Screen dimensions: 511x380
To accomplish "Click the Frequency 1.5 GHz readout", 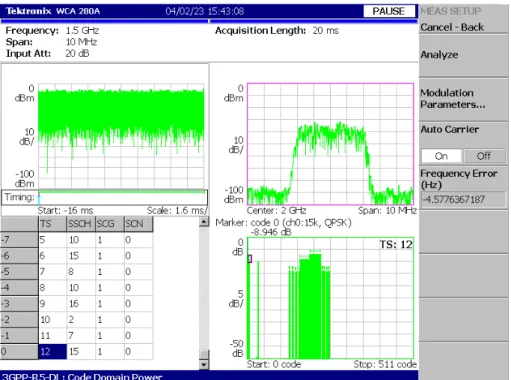I will pyautogui.click(x=52, y=31).
